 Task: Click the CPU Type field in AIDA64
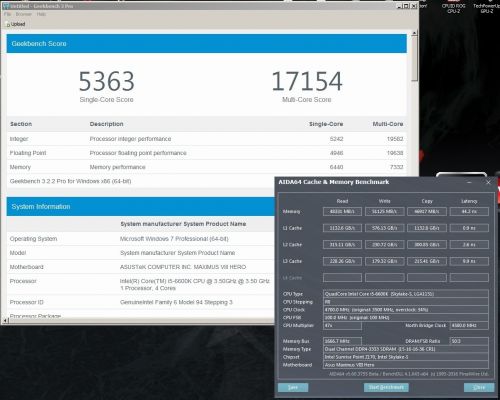pos(406,294)
